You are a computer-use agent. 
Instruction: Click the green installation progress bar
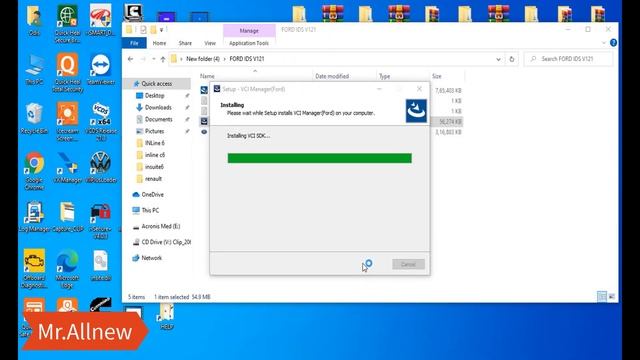(320, 158)
